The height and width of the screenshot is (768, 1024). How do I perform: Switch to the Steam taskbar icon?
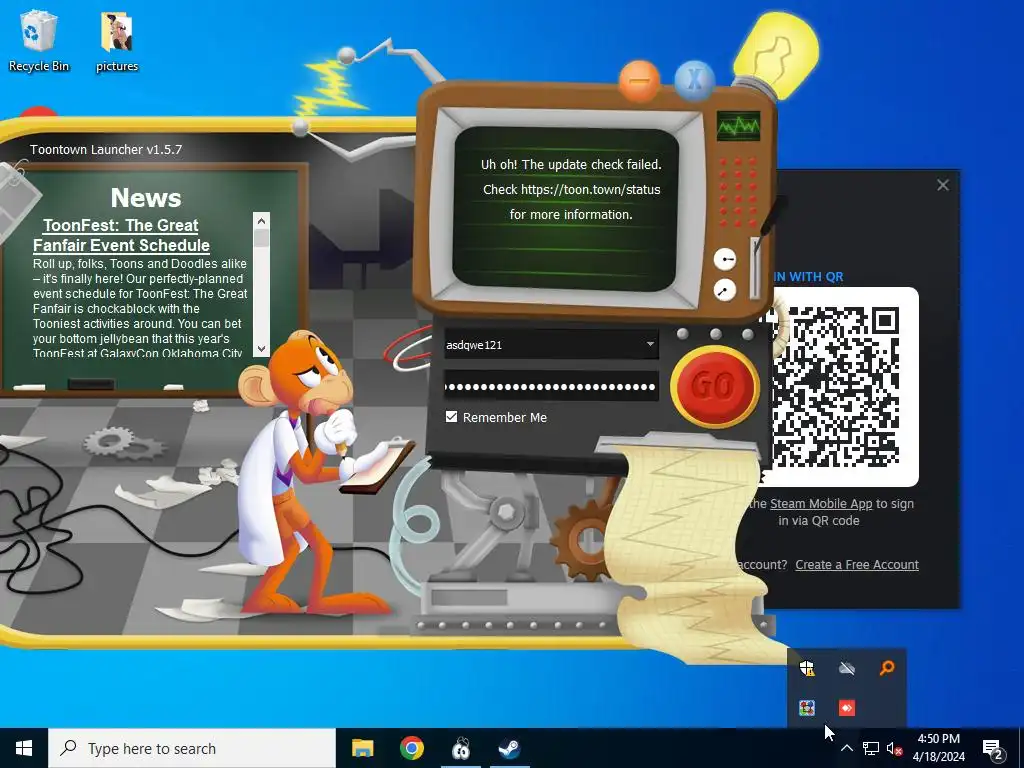pos(509,748)
